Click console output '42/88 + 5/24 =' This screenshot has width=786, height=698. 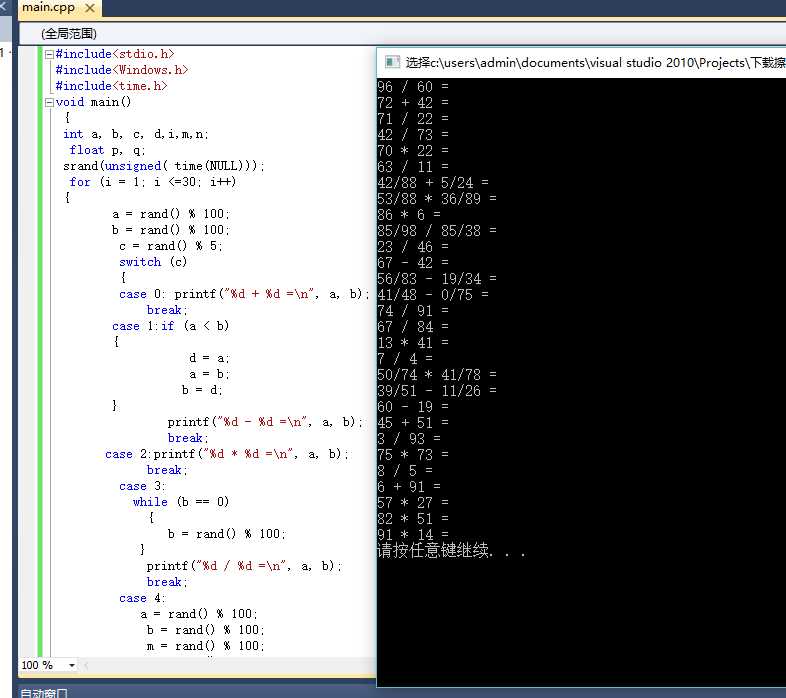coord(433,183)
